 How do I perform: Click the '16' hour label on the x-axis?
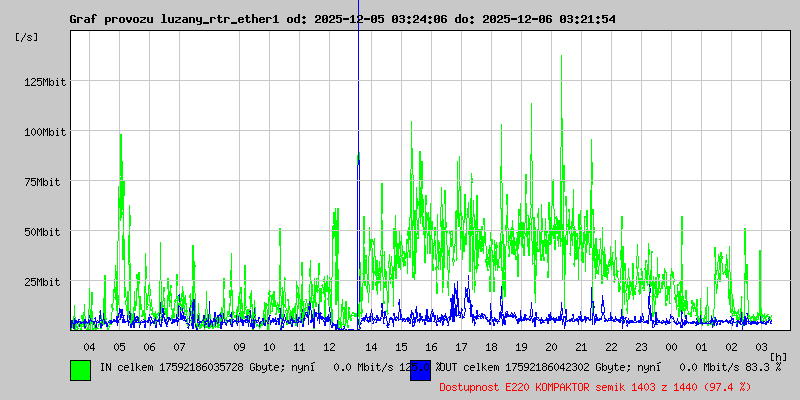(431, 347)
